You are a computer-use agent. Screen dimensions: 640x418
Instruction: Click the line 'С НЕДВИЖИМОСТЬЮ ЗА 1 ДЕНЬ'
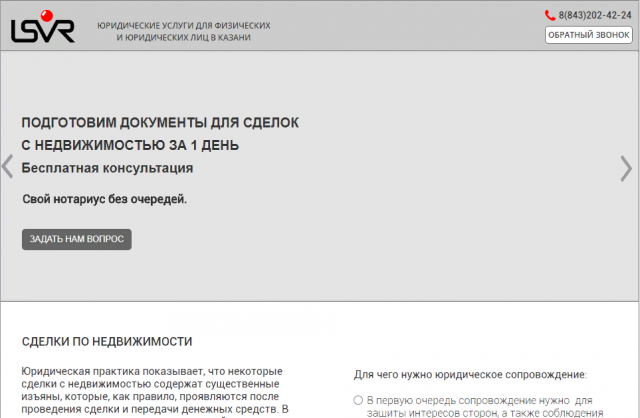pyautogui.click(x=130, y=145)
